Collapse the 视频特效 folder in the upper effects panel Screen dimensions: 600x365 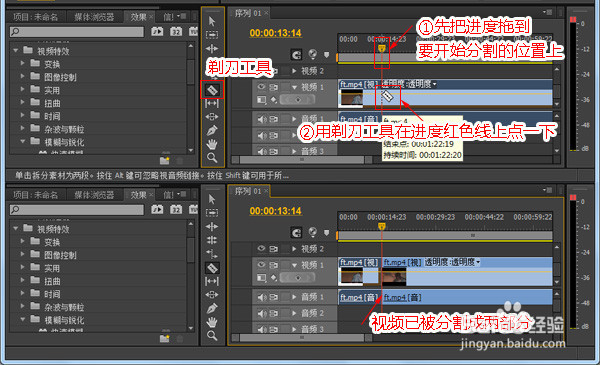(15, 51)
